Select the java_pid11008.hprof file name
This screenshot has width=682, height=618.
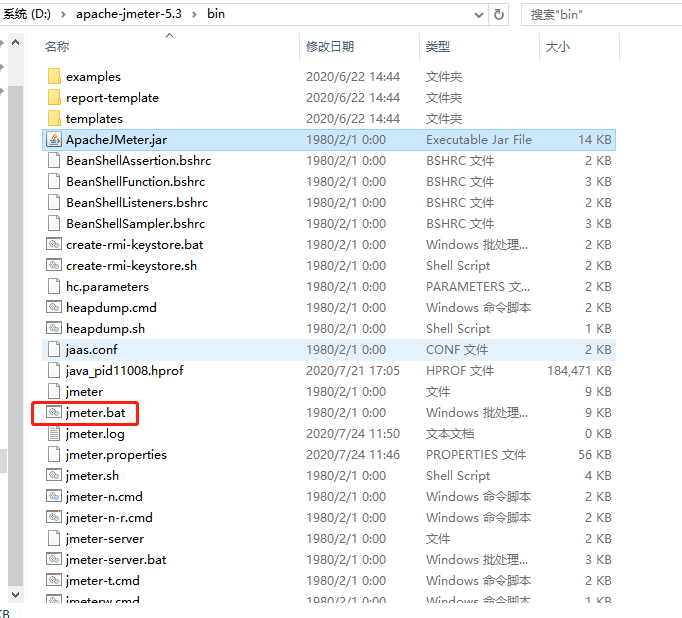pos(124,371)
